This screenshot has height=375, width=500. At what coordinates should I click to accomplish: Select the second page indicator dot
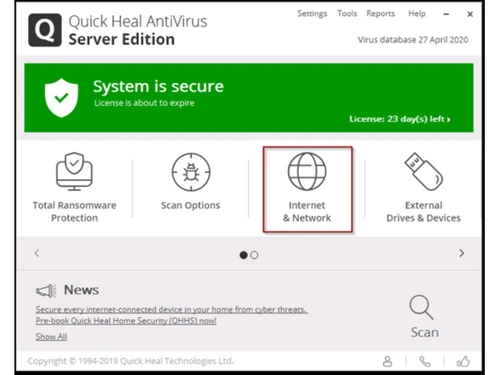[254, 255]
